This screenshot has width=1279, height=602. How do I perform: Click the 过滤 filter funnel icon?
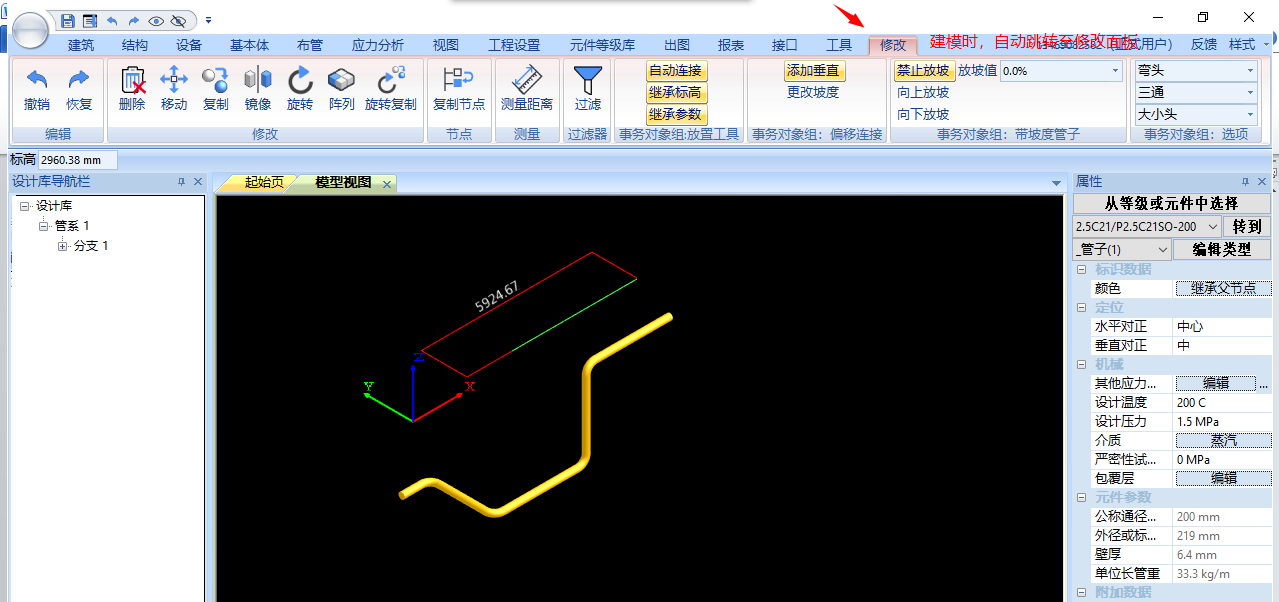coord(588,80)
